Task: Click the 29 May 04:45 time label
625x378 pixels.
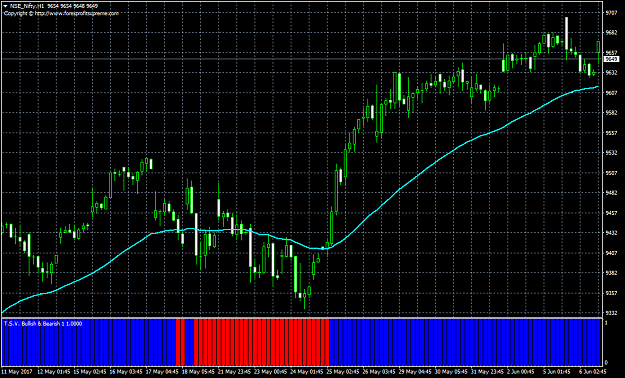Action: click(415, 372)
